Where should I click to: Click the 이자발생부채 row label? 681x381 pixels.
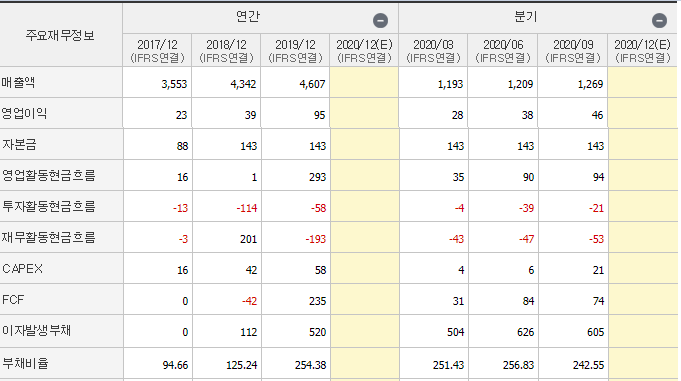[36, 331]
